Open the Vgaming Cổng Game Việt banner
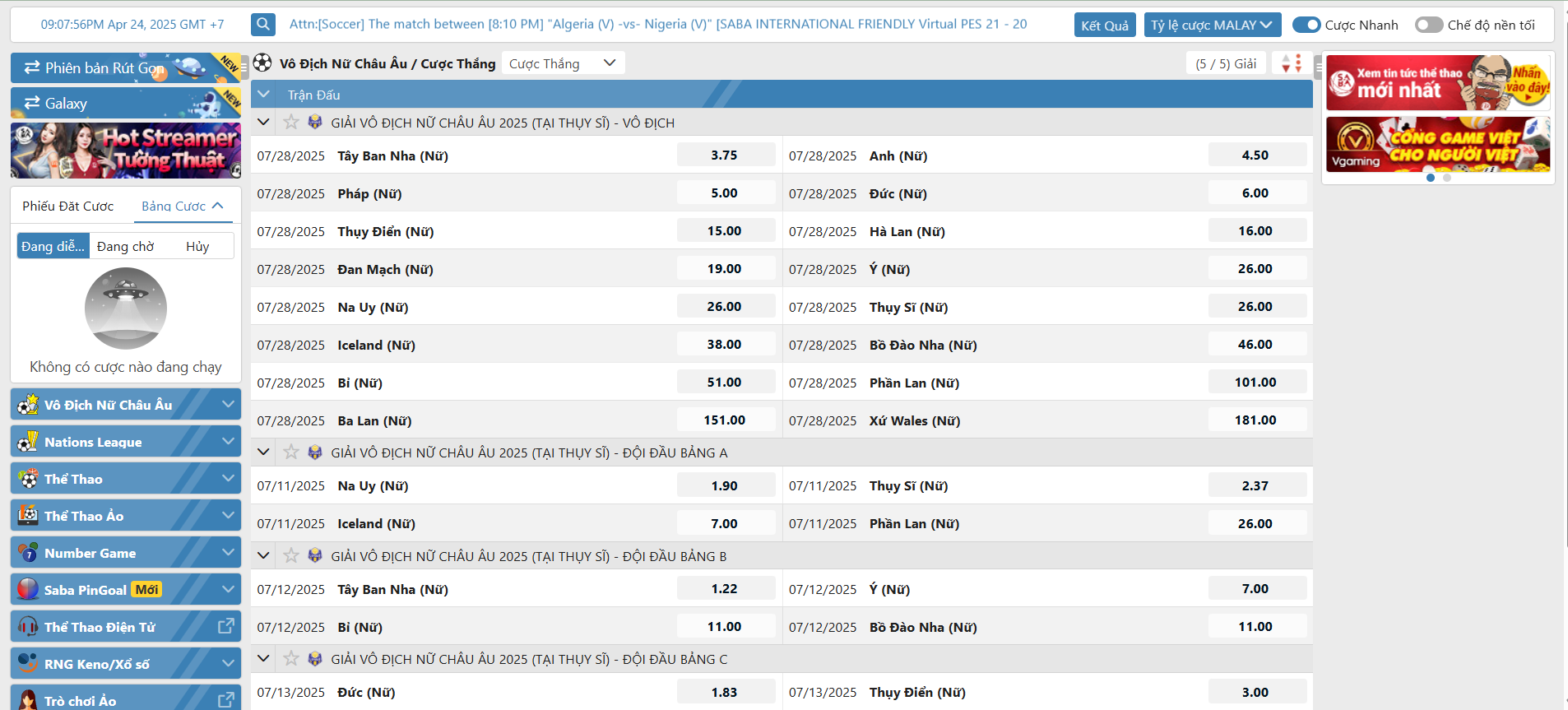 [1438, 144]
